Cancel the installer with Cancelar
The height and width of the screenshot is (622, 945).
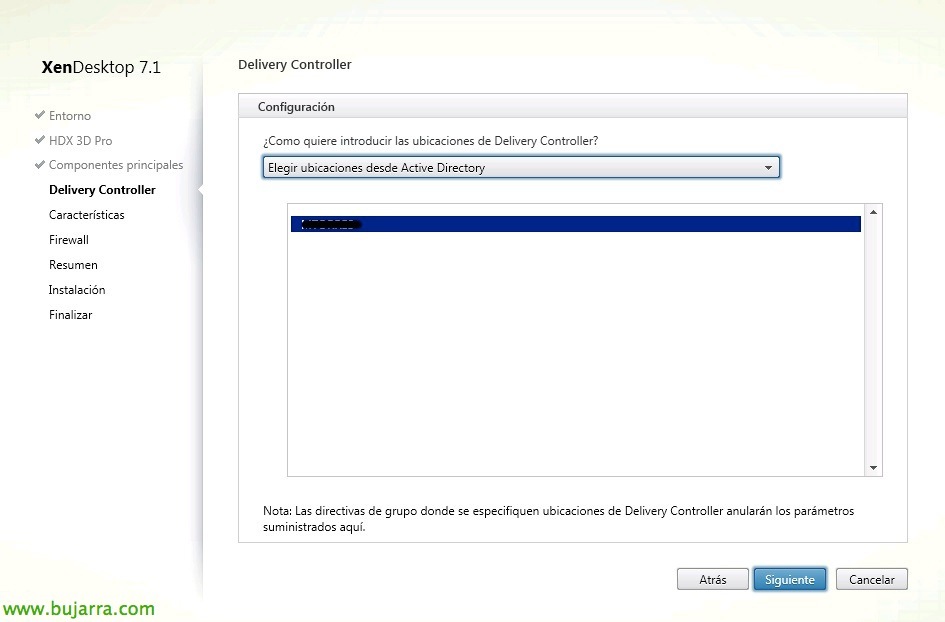click(x=871, y=579)
